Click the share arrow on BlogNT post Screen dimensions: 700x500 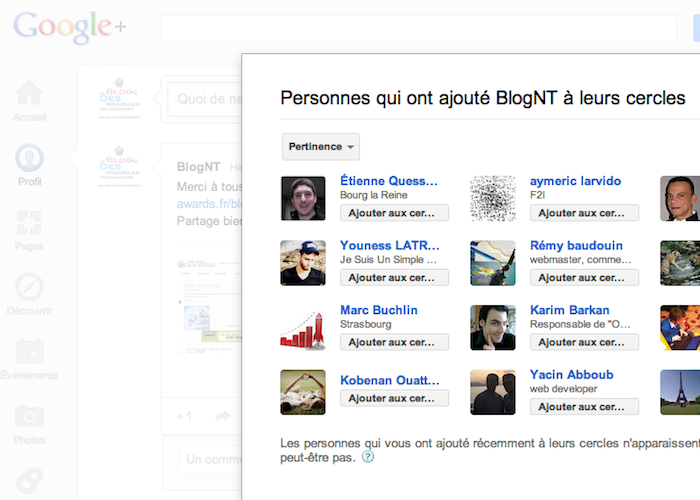click(223, 417)
